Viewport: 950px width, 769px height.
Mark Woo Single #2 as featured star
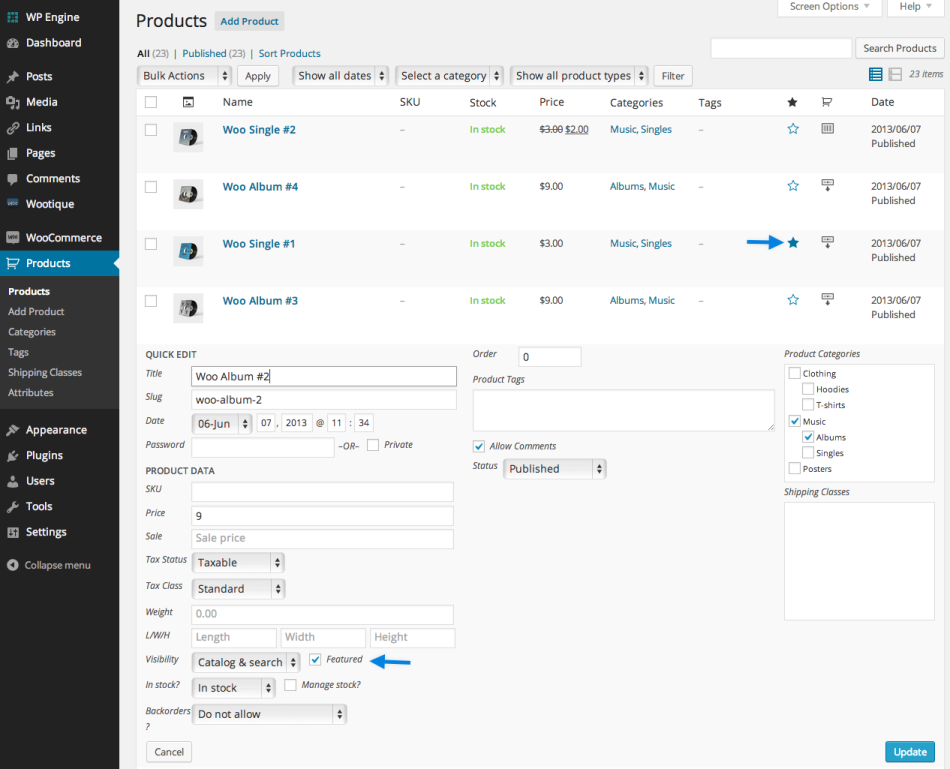coord(793,128)
